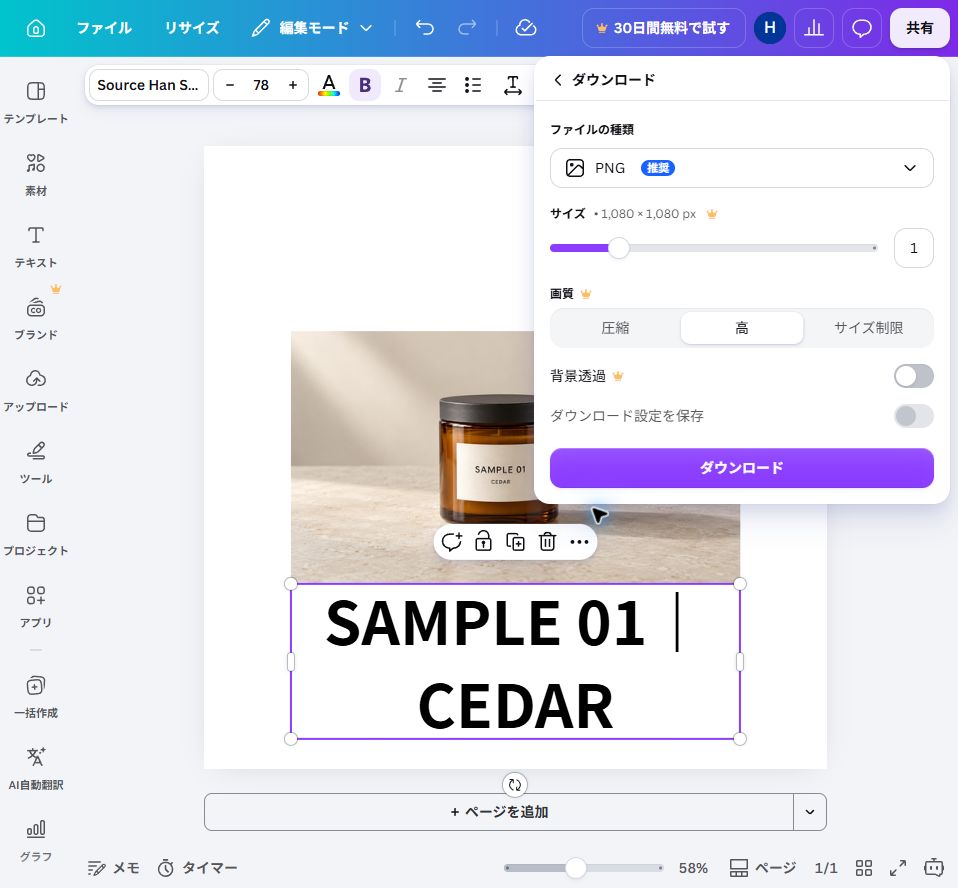The height and width of the screenshot is (888, 958).
Task: Toggle italic formatting
Action: point(400,85)
